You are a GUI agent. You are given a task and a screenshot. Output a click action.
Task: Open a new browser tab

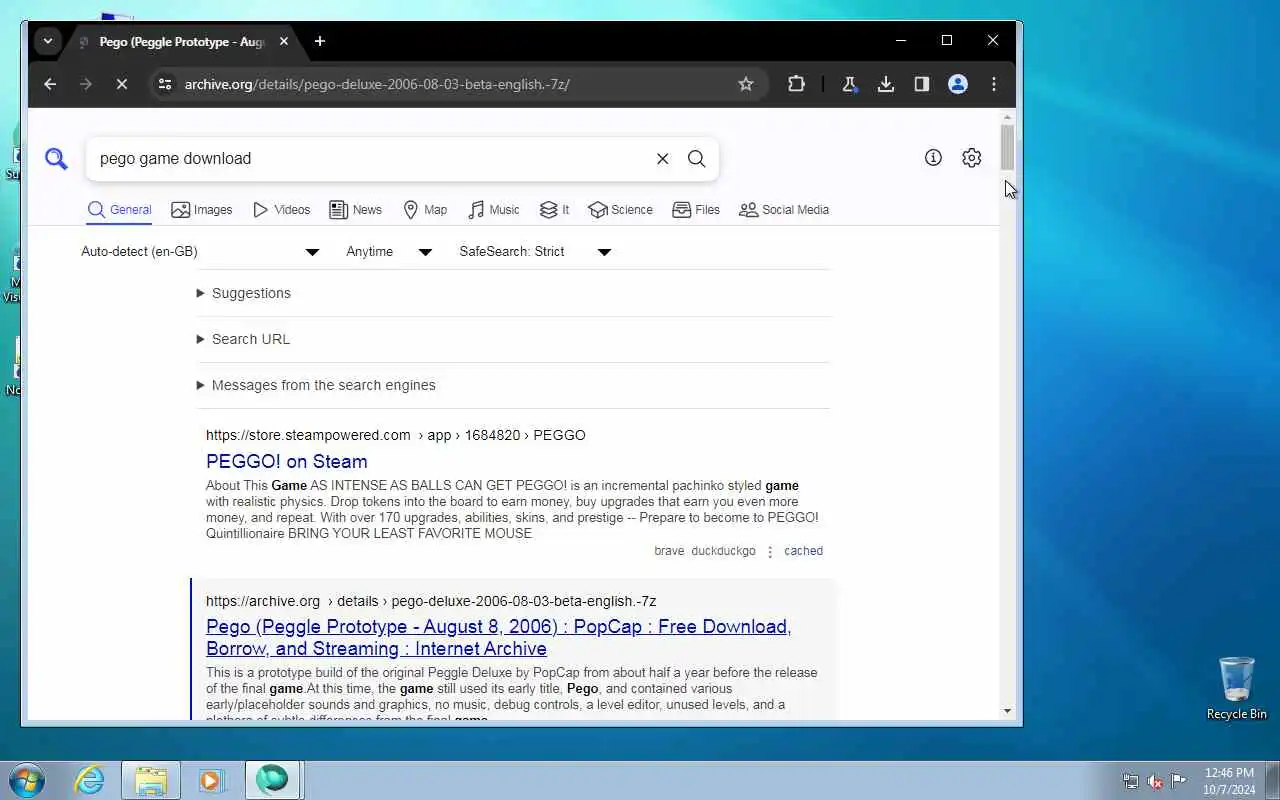[320, 41]
